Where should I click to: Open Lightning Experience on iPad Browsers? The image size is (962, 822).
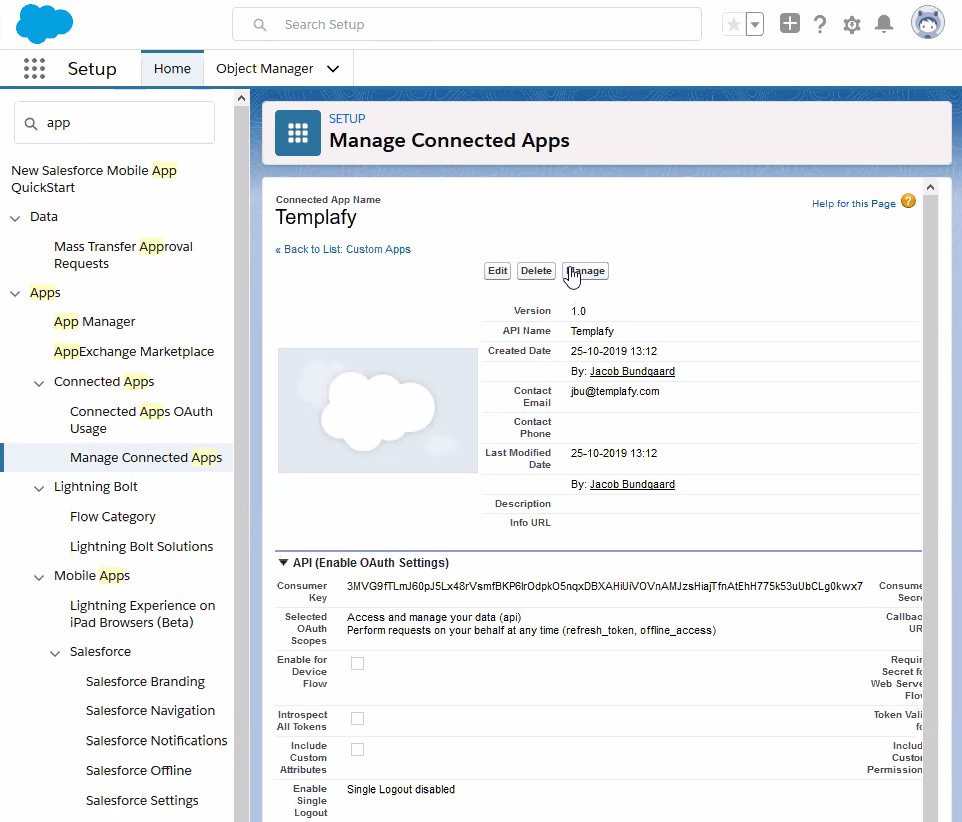tap(142, 613)
